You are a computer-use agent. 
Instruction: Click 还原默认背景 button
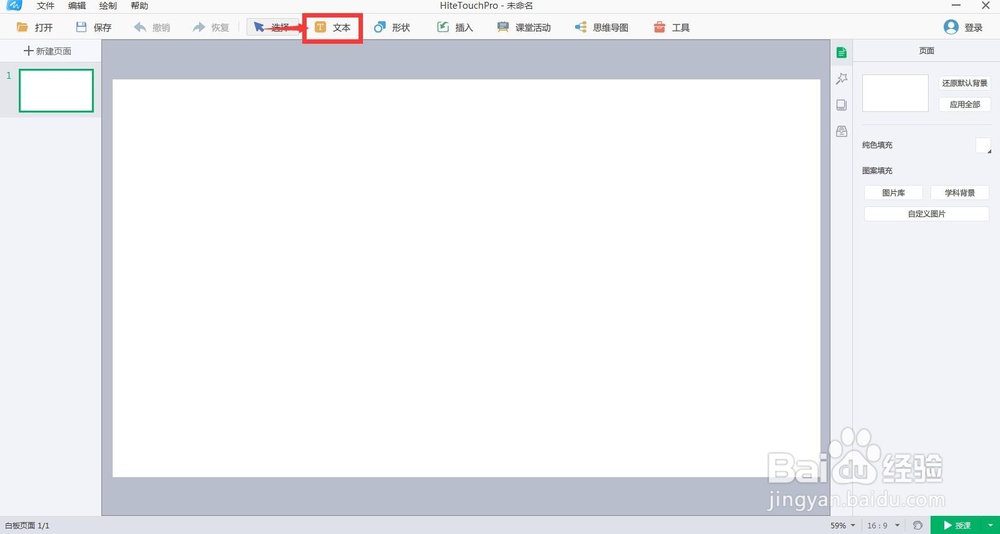coord(965,84)
